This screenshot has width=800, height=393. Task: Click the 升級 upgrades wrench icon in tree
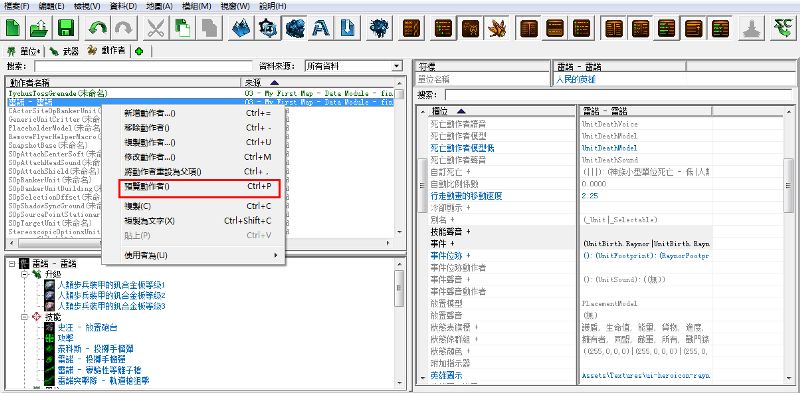coord(36,275)
